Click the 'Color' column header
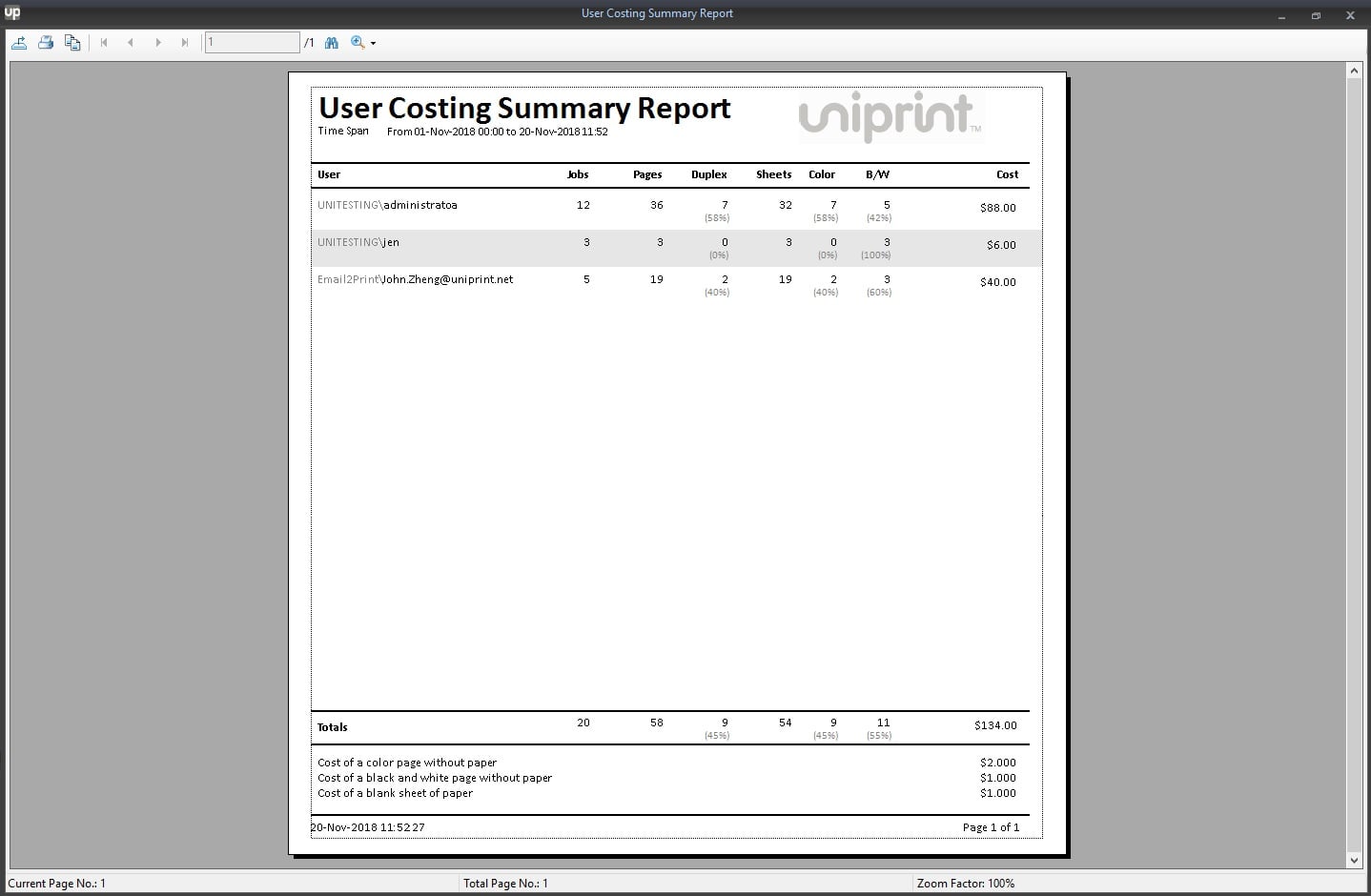This screenshot has height=896, width=1371. [x=822, y=174]
